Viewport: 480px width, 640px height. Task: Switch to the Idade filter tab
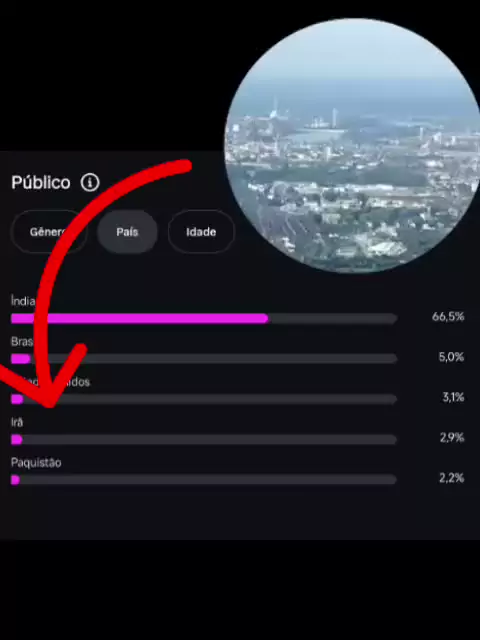coord(201,232)
